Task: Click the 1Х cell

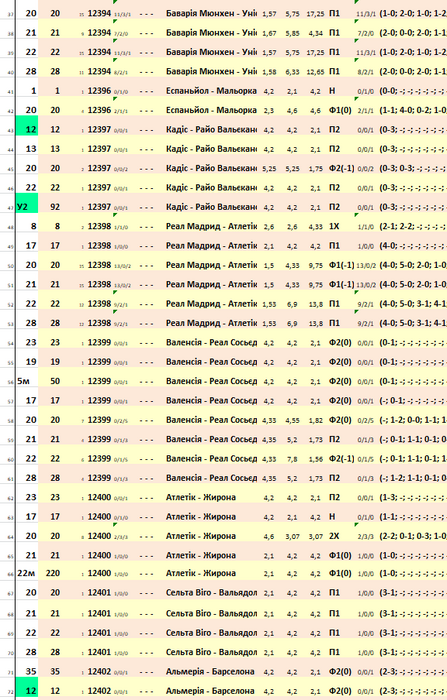Action: coord(334,226)
